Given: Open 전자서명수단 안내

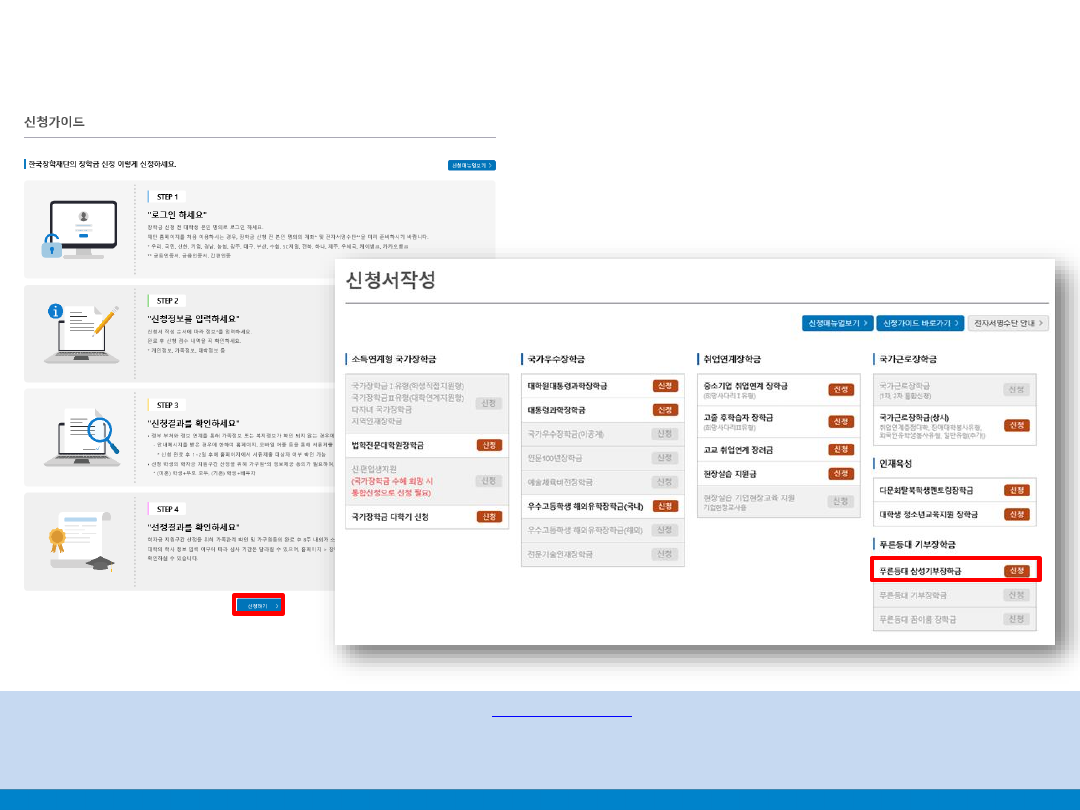Looking at the screenshot, I should tap(1008, 323).
